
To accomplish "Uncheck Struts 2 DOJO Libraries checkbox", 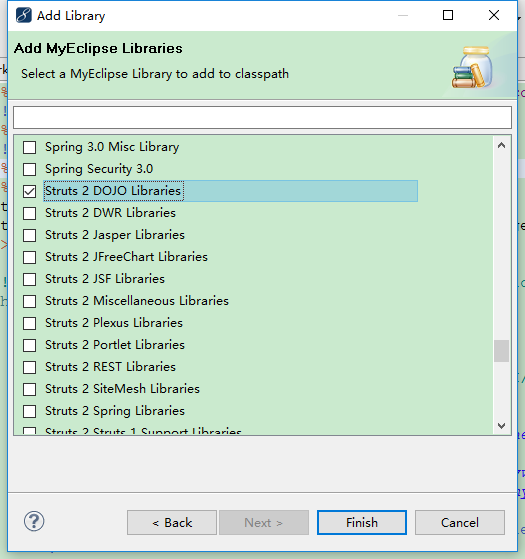I will tap(29, 191).
